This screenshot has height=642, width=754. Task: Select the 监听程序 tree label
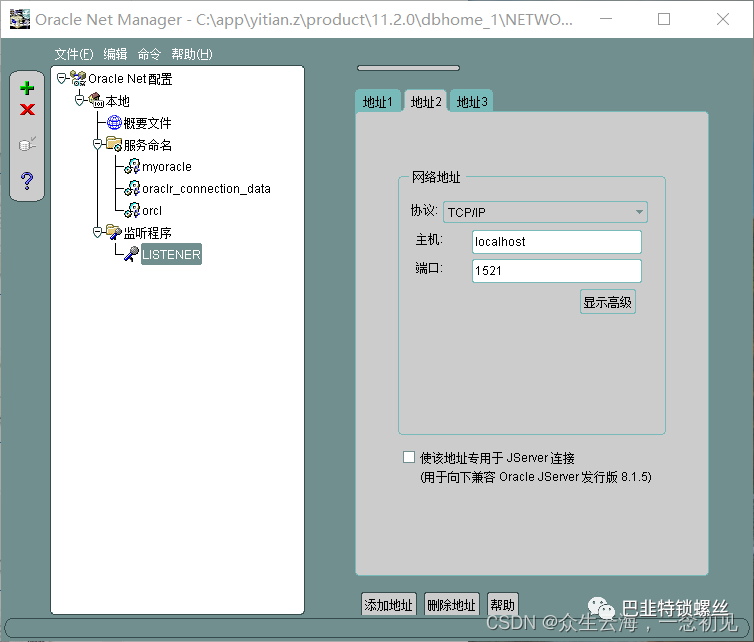click(x=147, y=233)
